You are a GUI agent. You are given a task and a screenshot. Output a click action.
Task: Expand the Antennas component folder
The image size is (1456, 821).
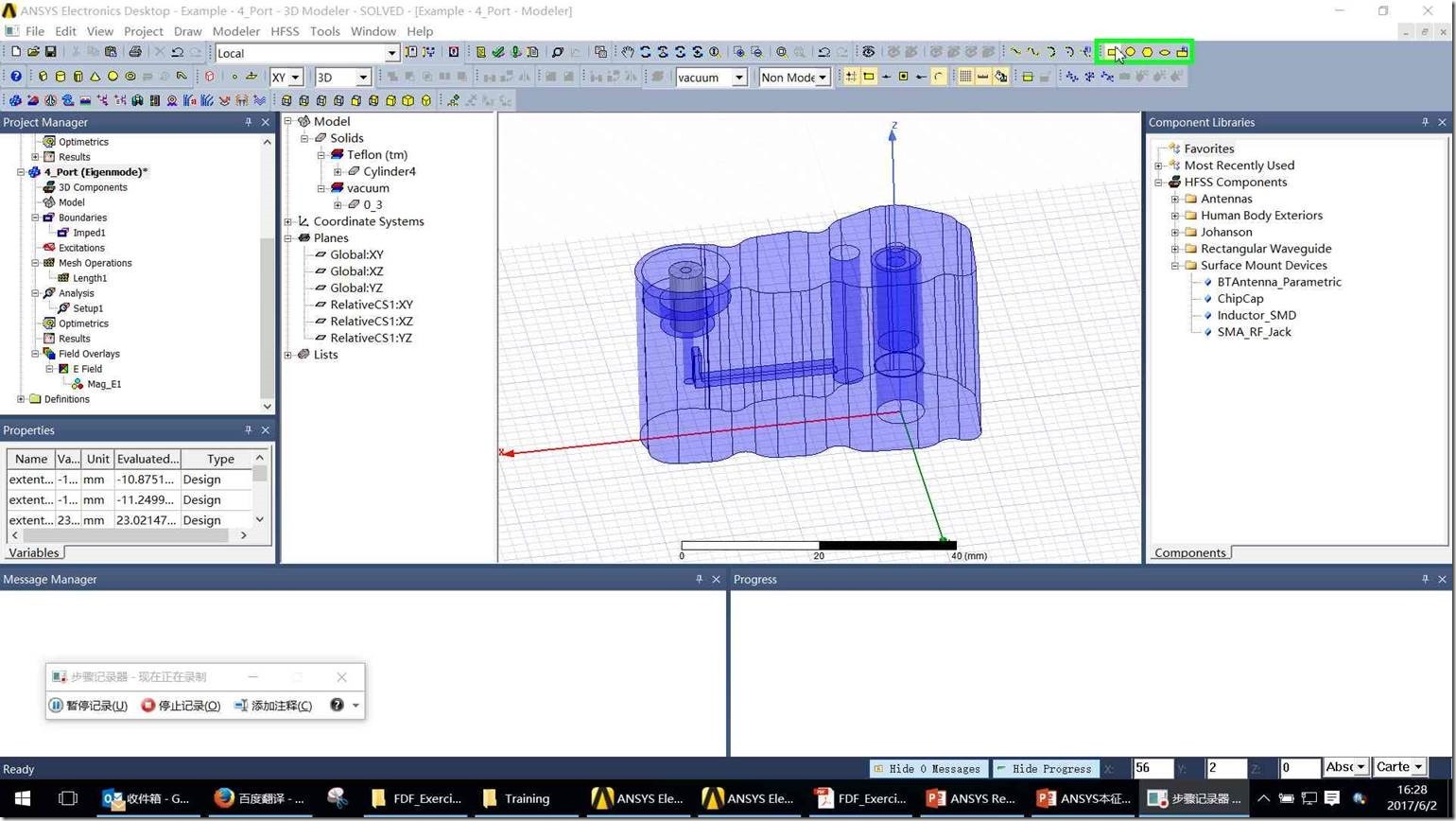pyautogui.click(x=1175, y=199)
